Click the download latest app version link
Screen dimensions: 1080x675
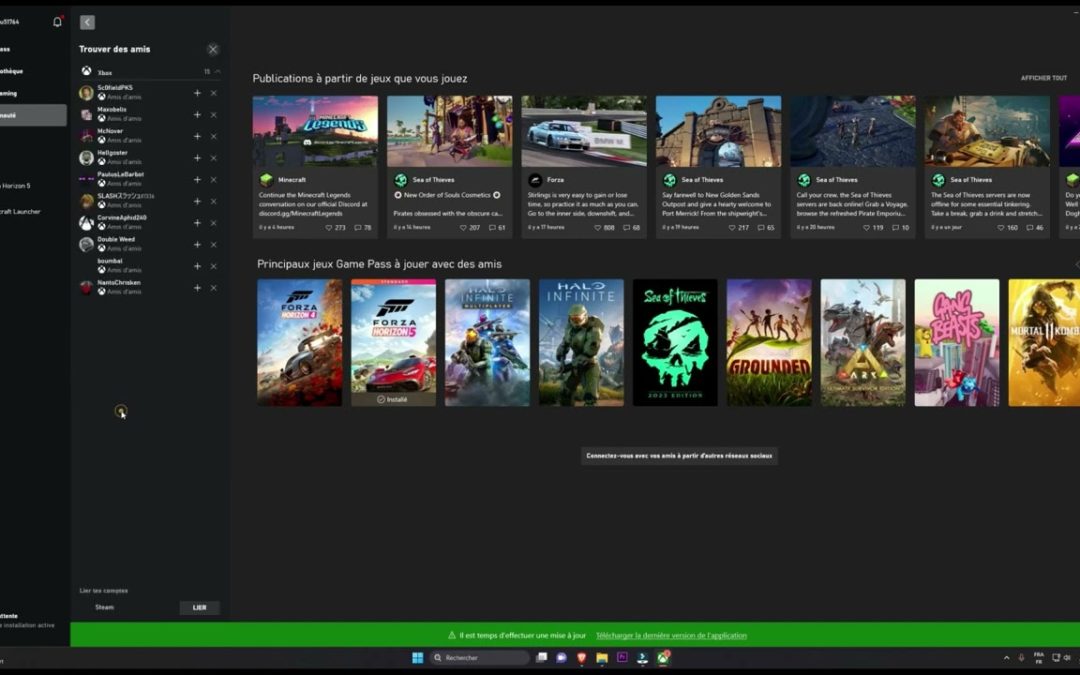pyautogui.click(x=672, y=635)
